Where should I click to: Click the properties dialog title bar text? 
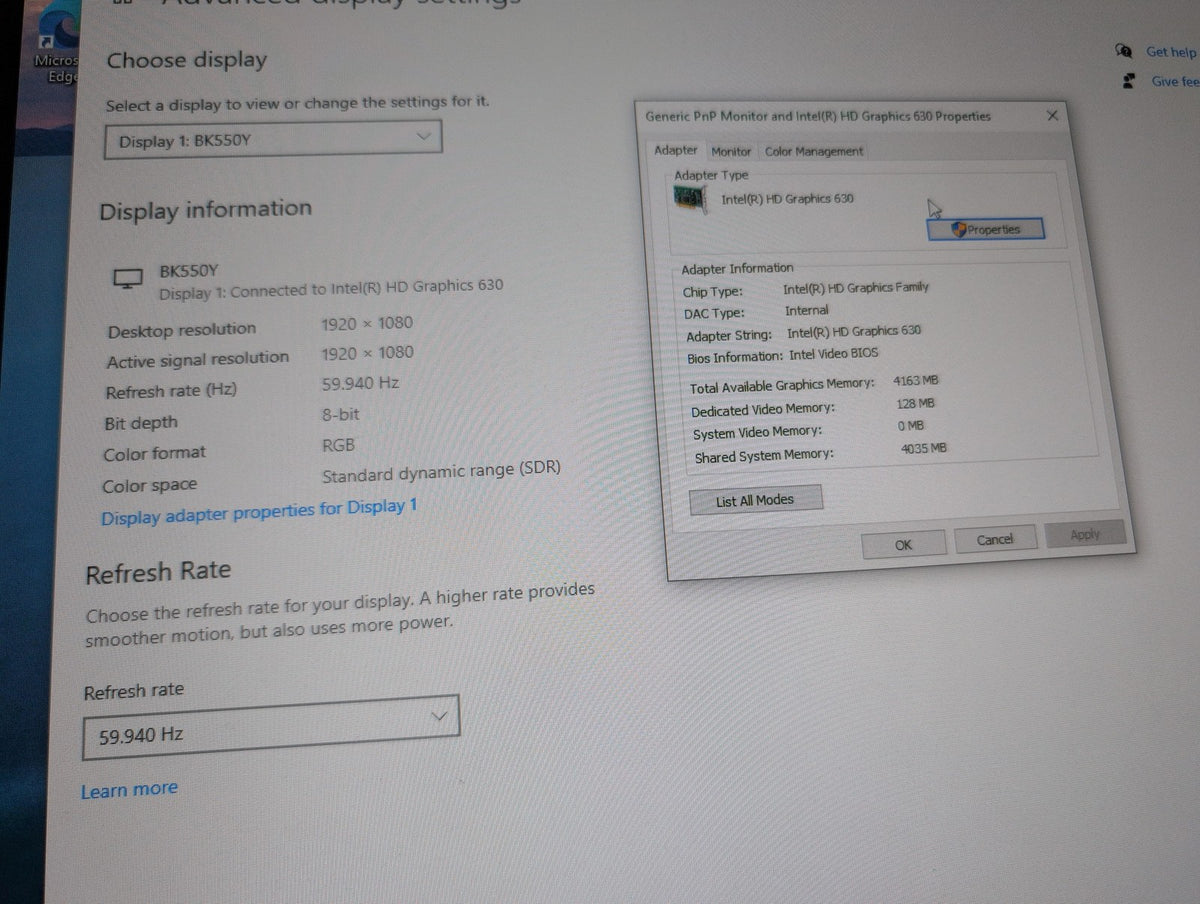point(818,116)
